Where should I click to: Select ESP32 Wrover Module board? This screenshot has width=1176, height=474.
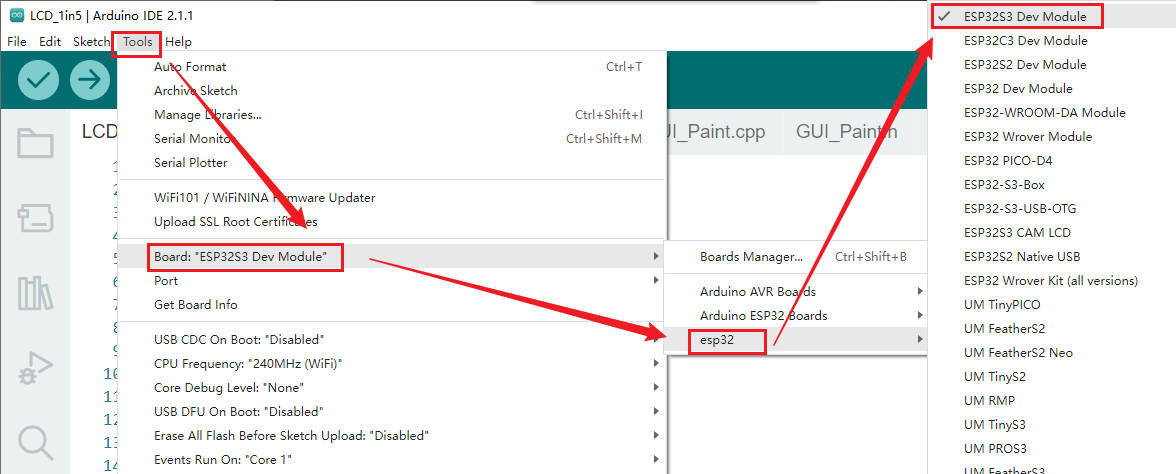[x=1052, y=136]
